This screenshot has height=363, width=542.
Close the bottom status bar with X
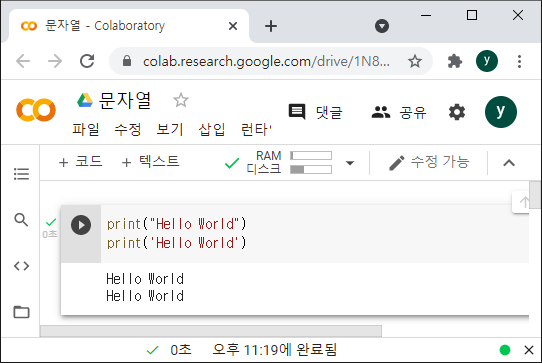click(529, 350)
